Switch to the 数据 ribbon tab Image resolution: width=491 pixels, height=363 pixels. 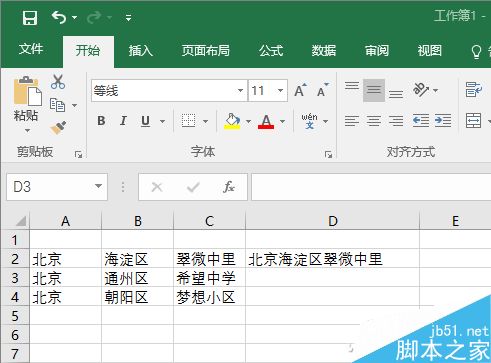pos(324,51)
